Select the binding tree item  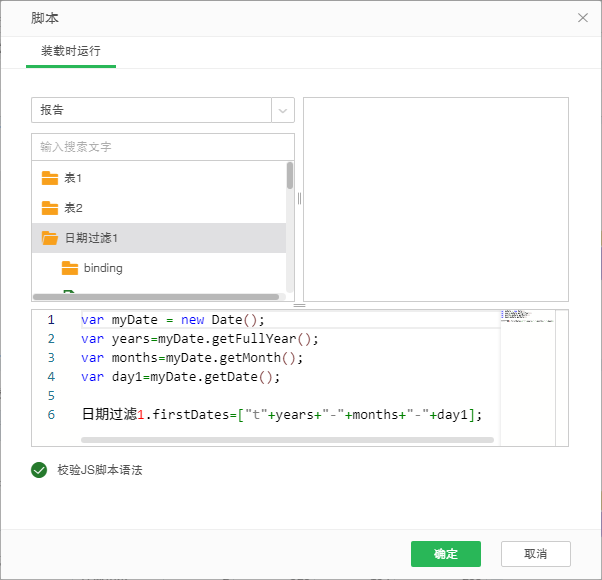point(103,268)
